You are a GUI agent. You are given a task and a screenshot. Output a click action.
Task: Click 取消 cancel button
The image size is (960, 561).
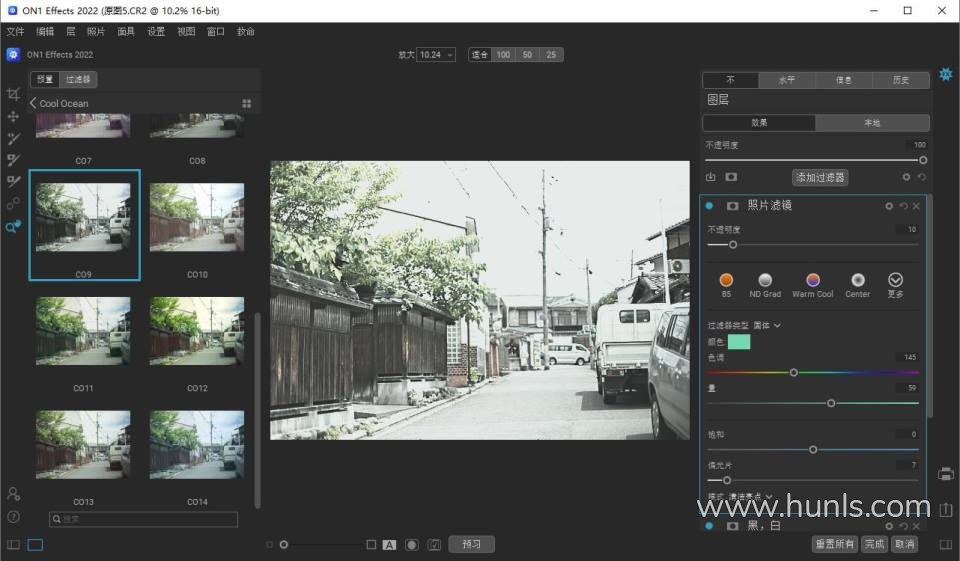[905, 544]
